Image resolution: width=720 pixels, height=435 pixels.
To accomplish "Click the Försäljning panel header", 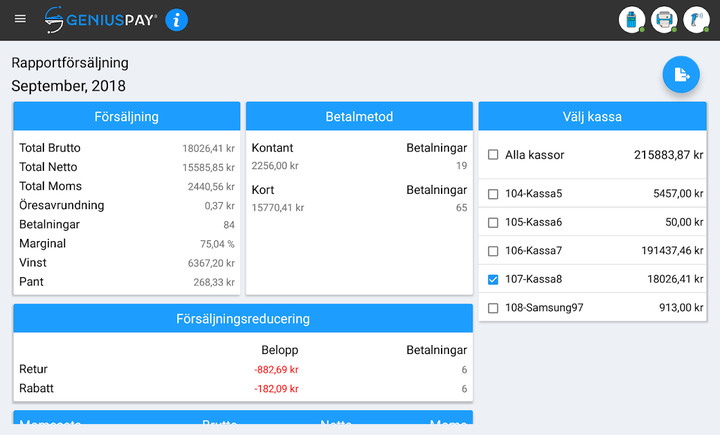I will click(x=127, y=116).
